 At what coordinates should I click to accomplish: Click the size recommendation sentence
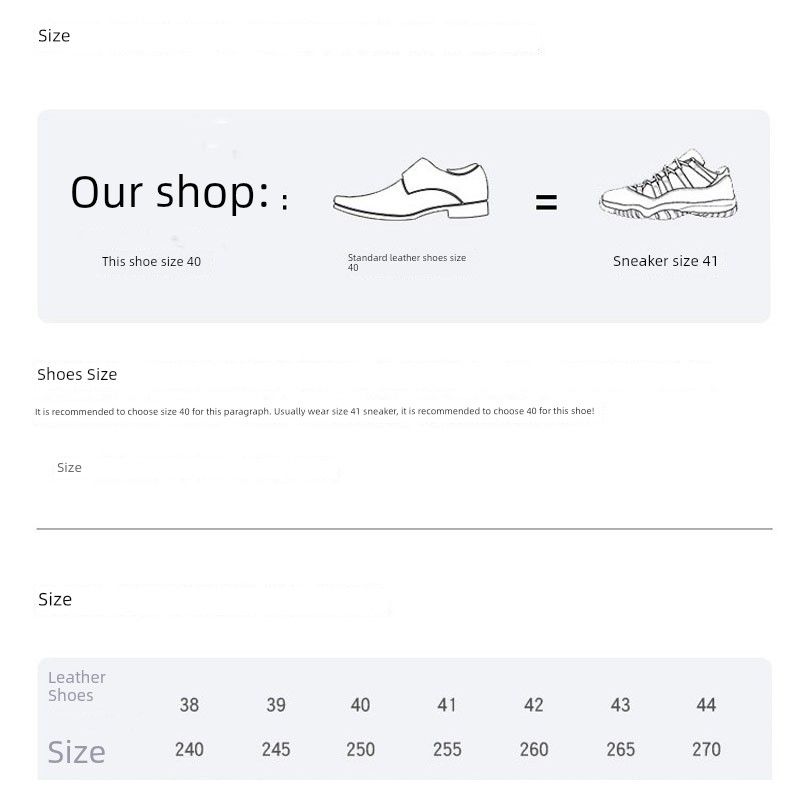(x=315, y=411)
